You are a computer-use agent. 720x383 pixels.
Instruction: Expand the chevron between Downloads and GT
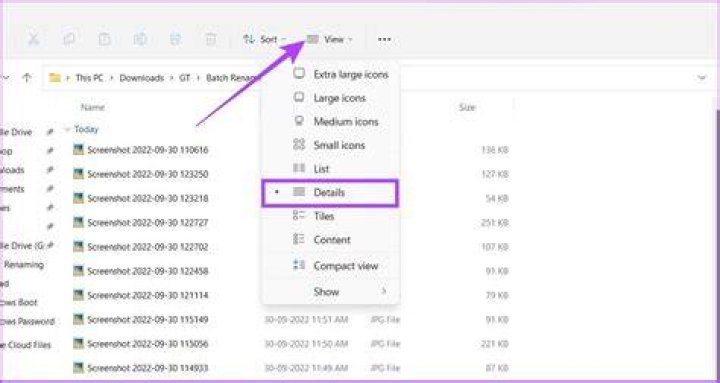[171, 78]
